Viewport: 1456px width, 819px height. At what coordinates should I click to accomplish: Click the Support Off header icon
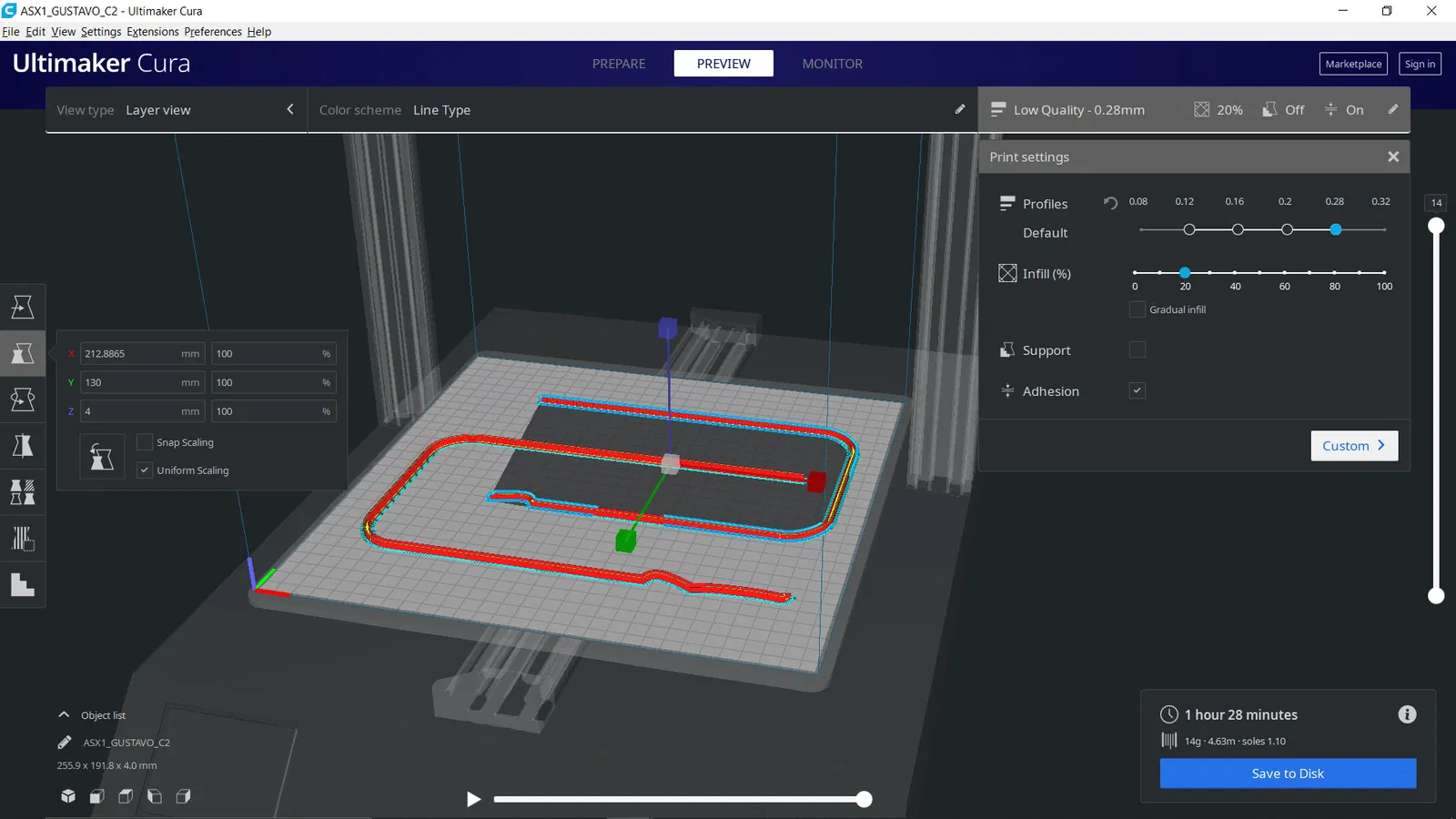(x=1269, y=109)
